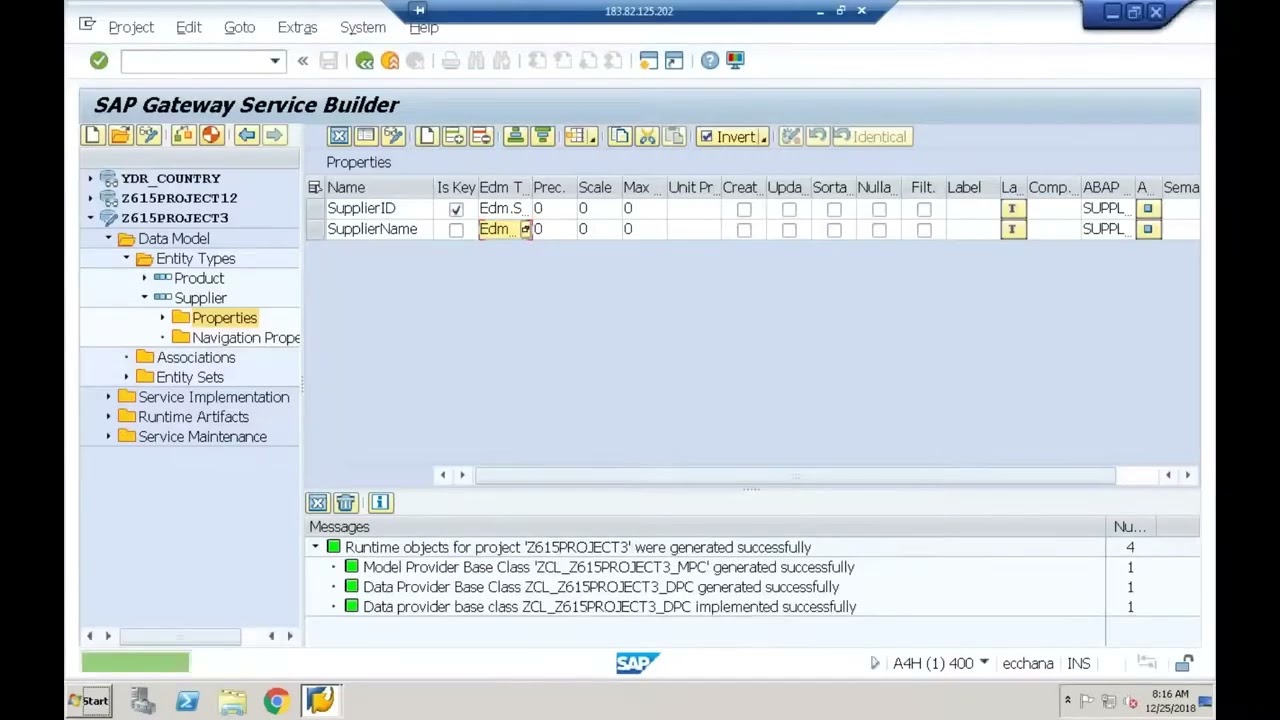Collapse the Data Model folder

click(109, 238)
